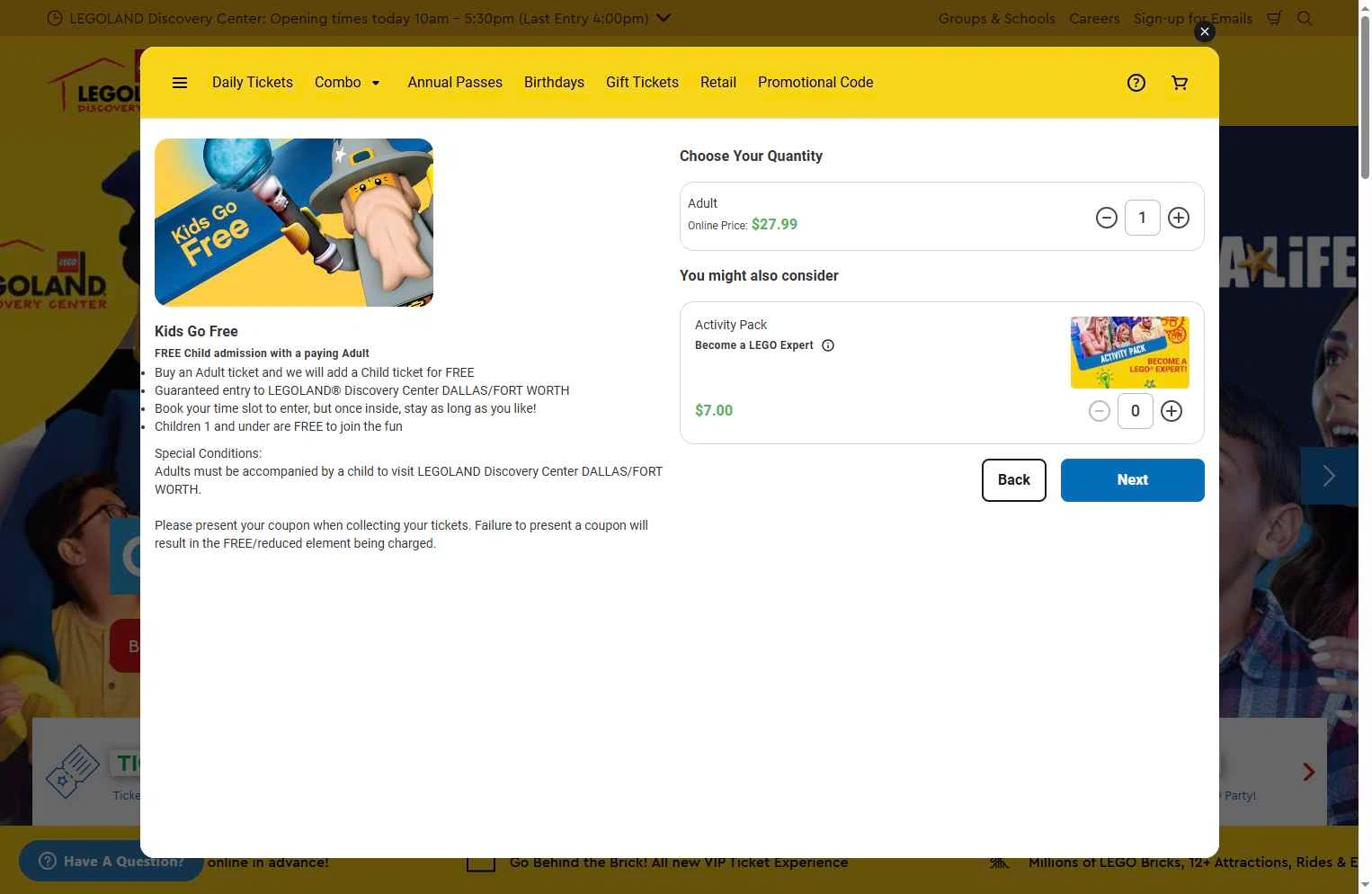Go to the previous step with Back
1372x894 pixels.
pos(1014,480)
